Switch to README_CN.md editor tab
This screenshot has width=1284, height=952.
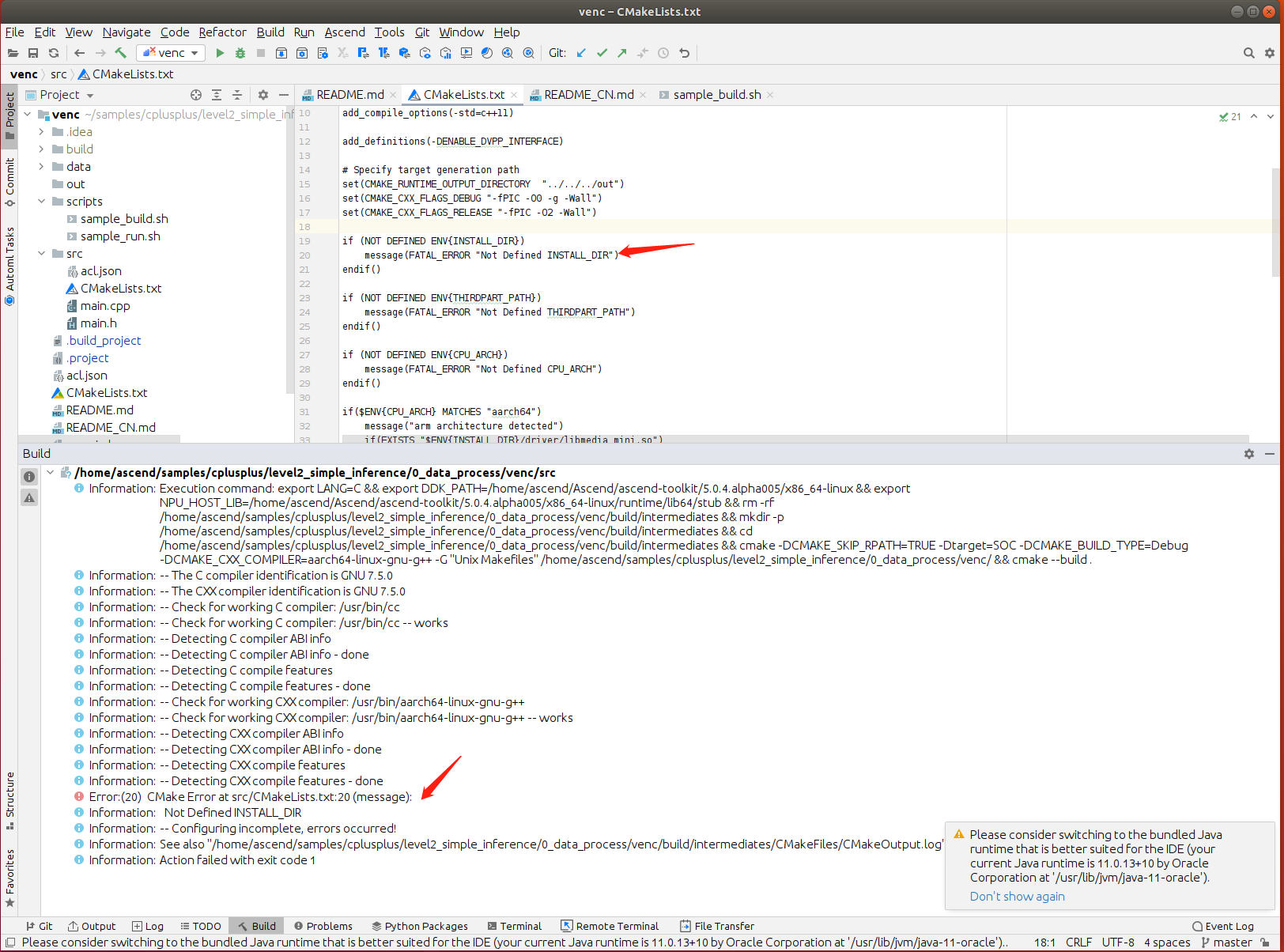coord(589,95)
